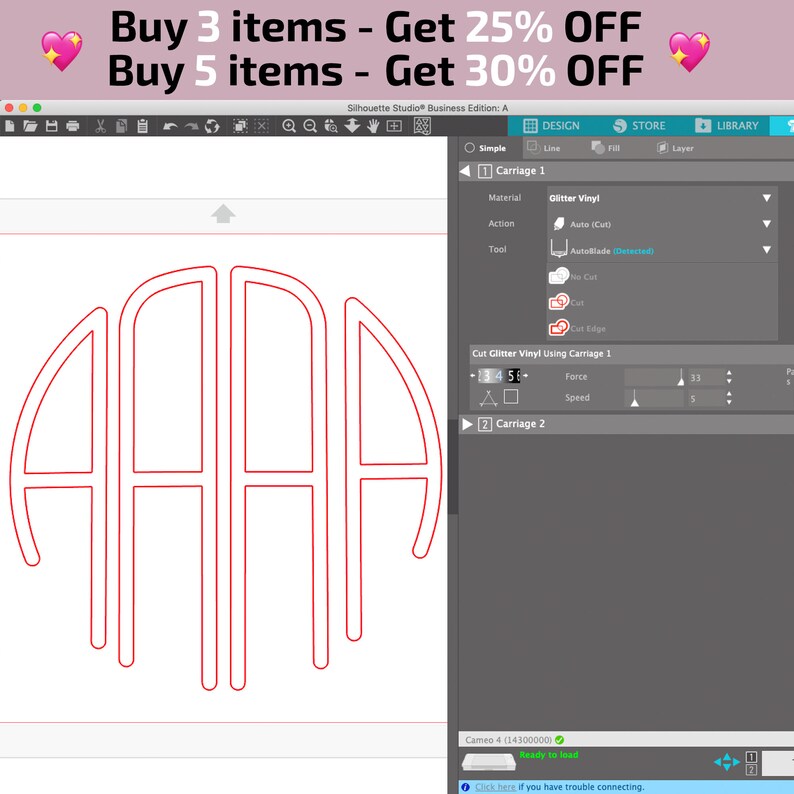Select the Simple radio option
Image resolution: width=794 pixels, height=794 pixels.
coord(485,148)
